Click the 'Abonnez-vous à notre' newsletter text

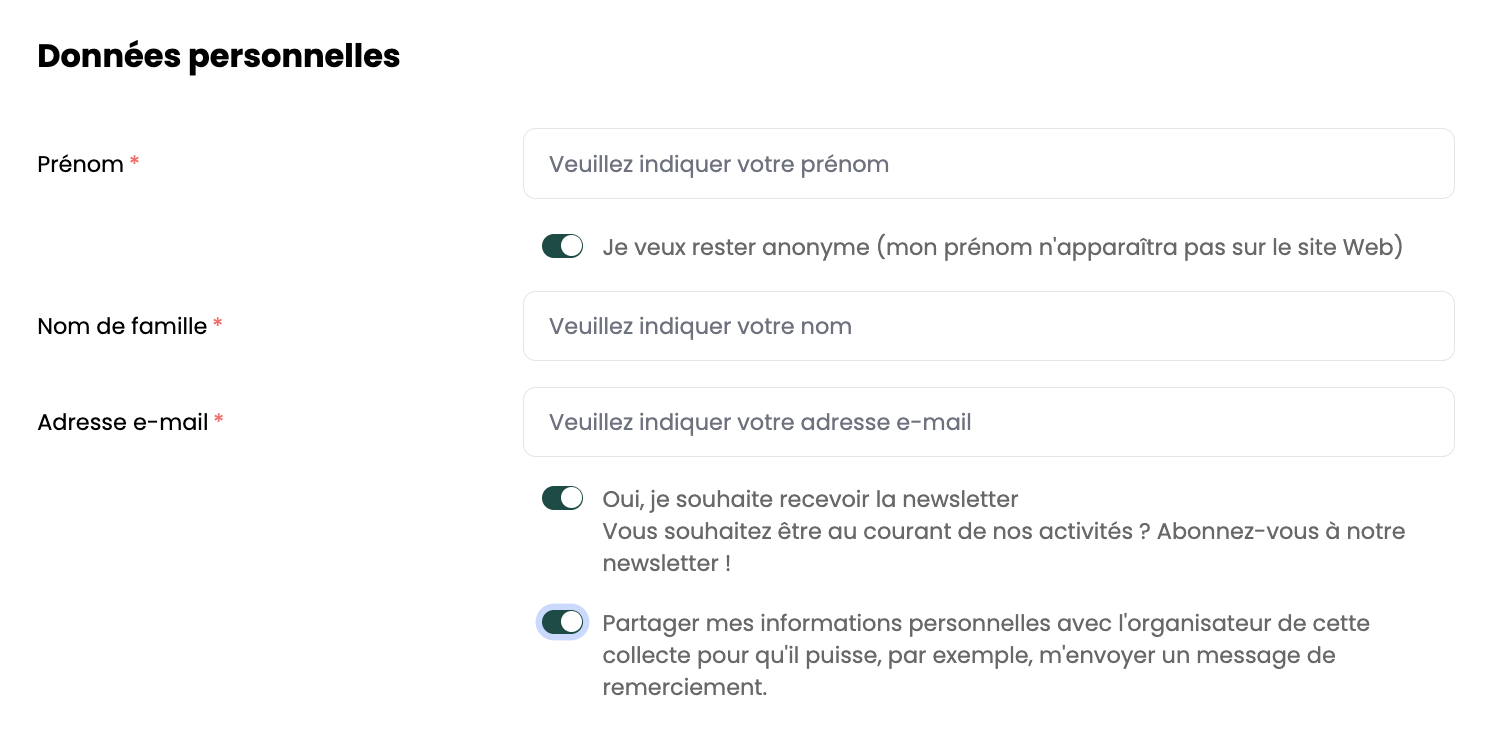coord(1280,531)
